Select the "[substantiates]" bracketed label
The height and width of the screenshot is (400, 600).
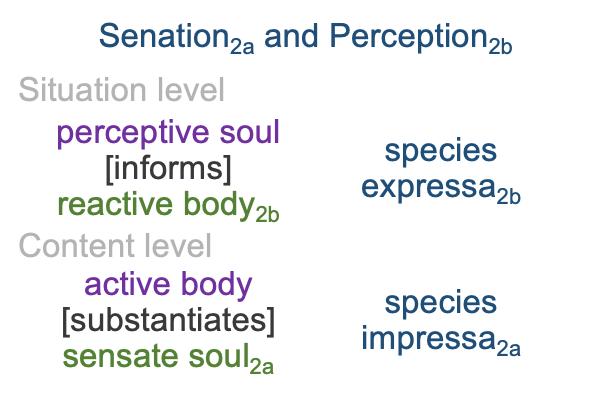pos(168,321)
